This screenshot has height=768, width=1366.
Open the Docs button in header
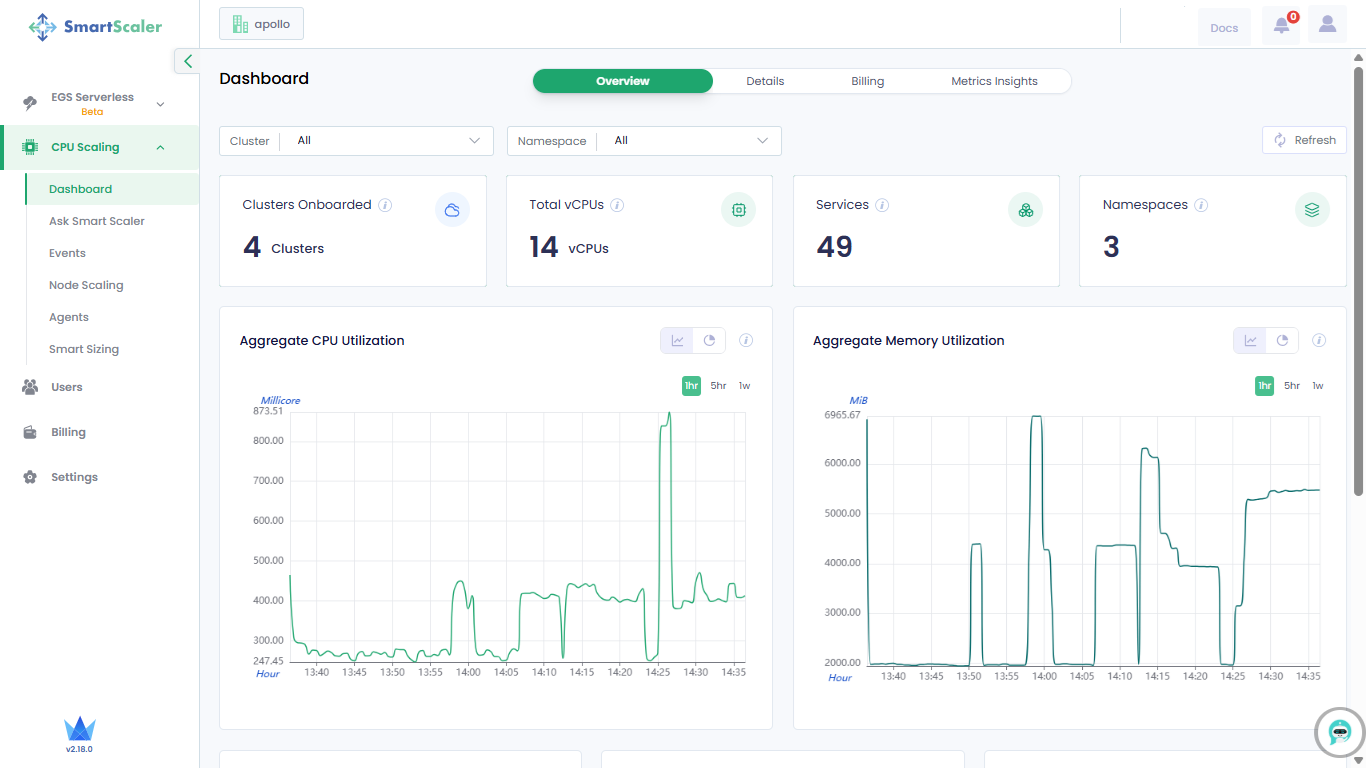[1224, 28]
